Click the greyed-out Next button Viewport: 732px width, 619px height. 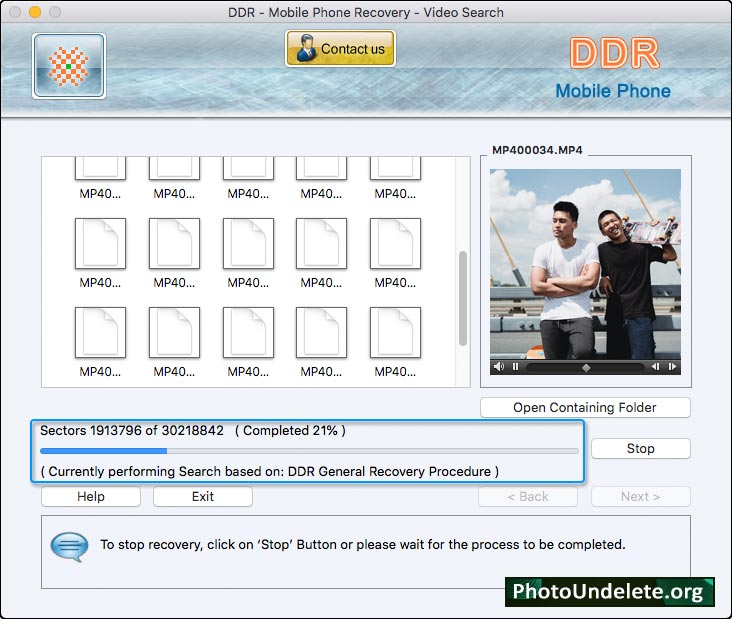(x=640, y=497)
